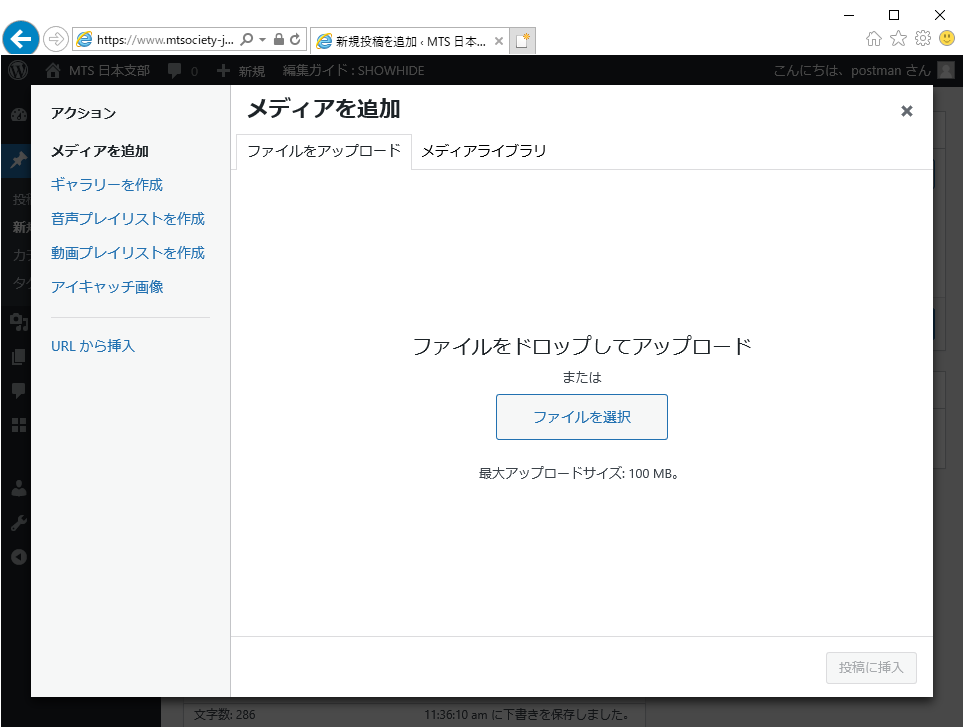Switch to the メディアライブラリ tab
964x728 pixels.
pyautogui.click(x=484, y=151)
